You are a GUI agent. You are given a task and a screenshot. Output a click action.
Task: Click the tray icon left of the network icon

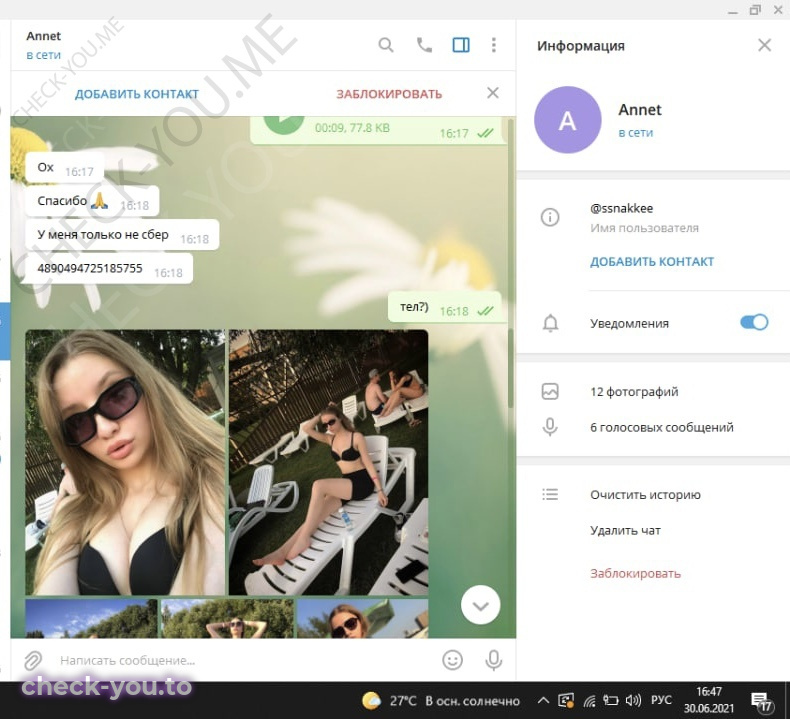(x=566, y=700)
